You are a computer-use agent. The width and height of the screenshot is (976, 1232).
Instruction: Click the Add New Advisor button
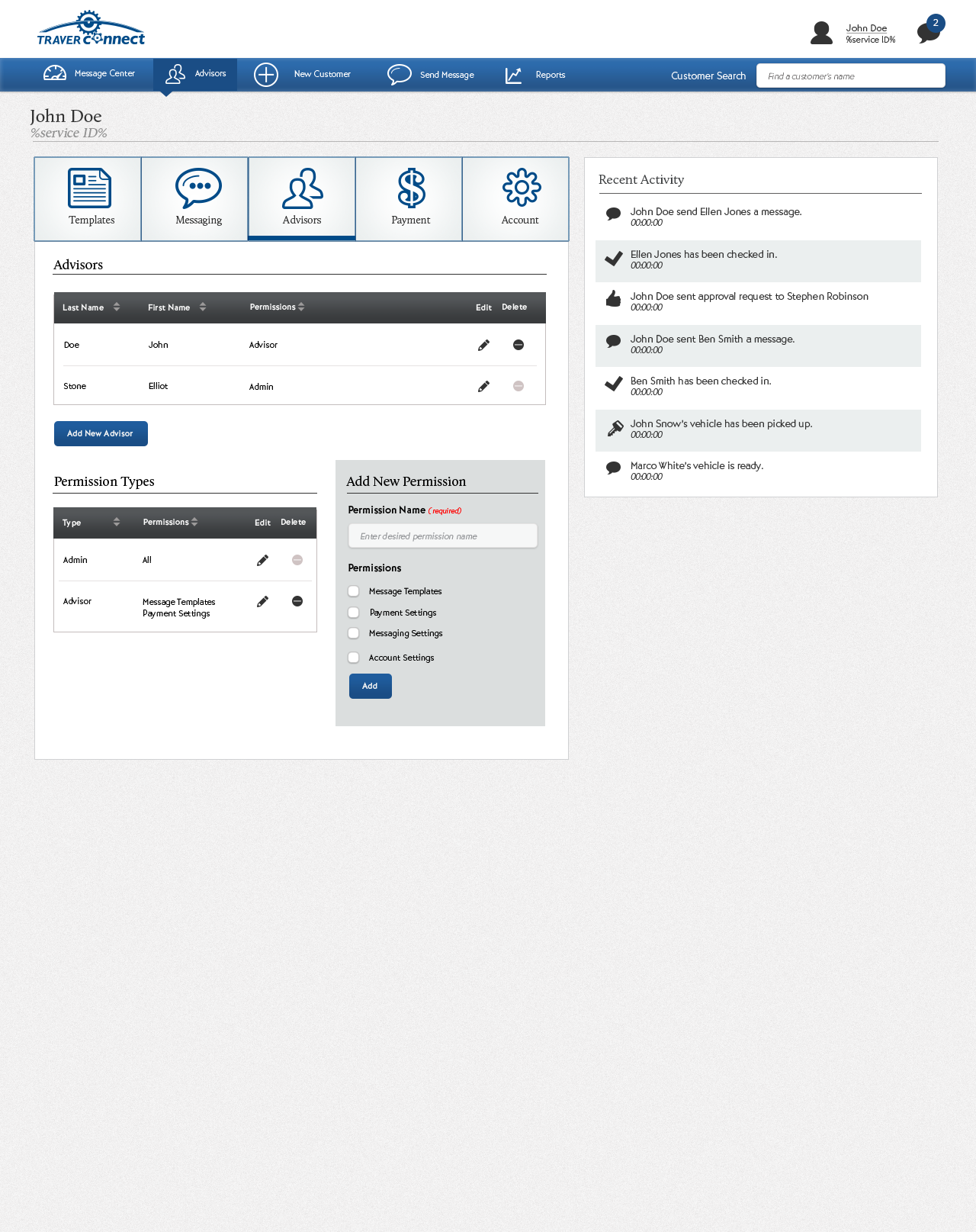(101, 433)
